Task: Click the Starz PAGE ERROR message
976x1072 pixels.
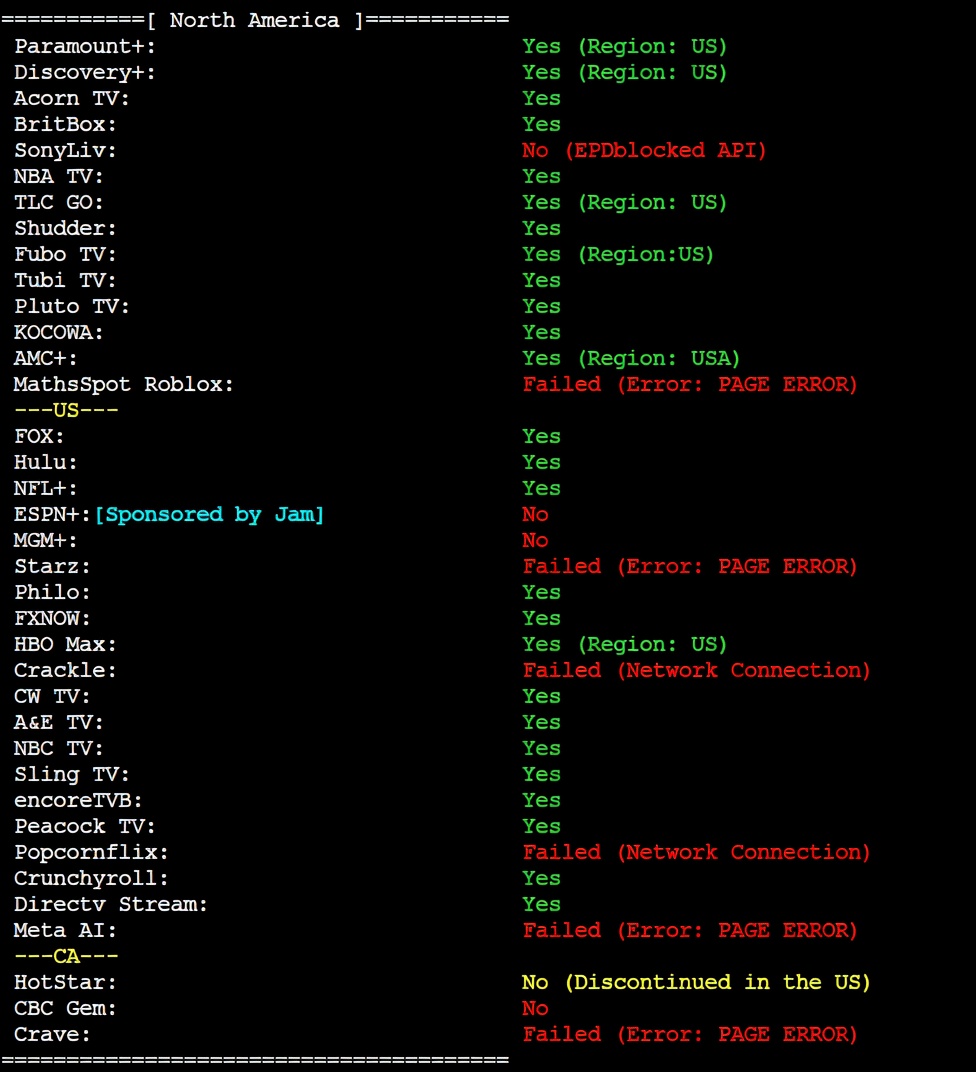Action: coord(690,566)
